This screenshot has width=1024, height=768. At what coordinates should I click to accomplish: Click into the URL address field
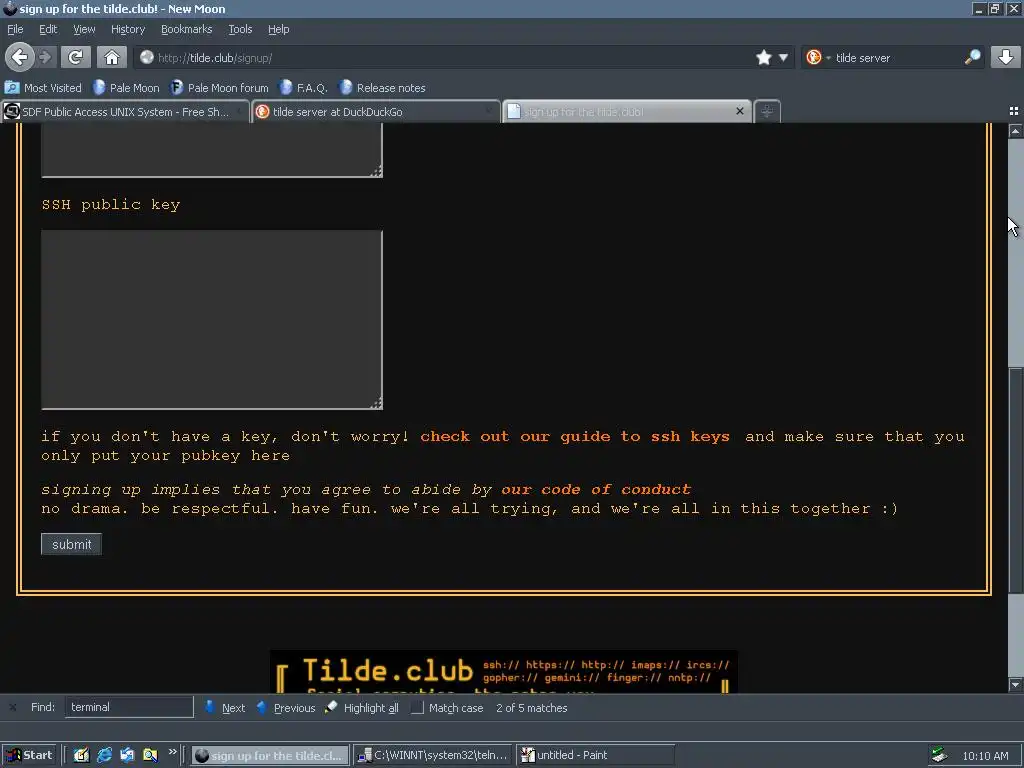pyautogui.click(x=451, y=57)
